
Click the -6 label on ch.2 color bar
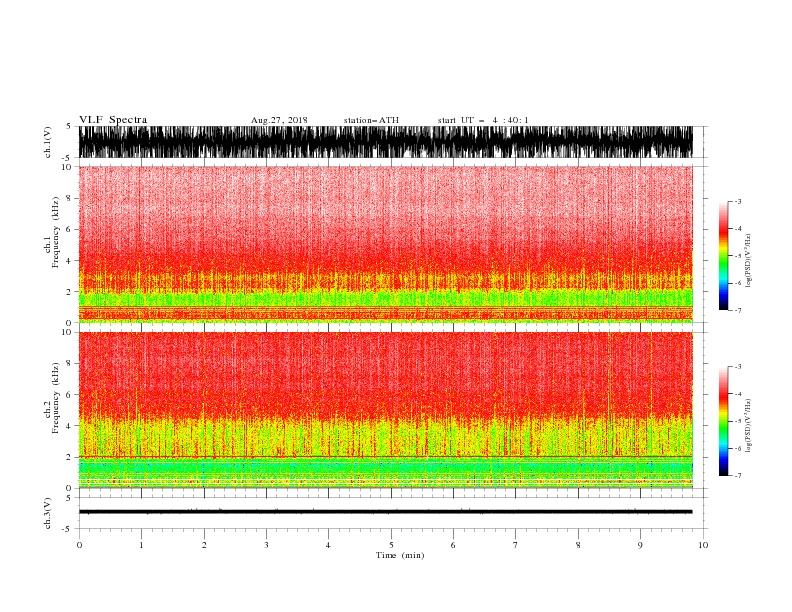(x=737, y=448)
